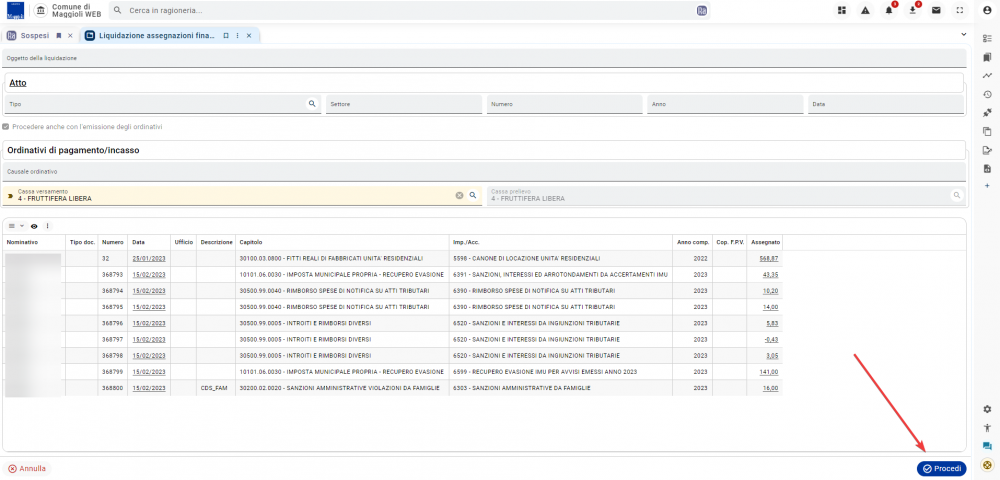Switch to the Sospesi tab

(35, 36)
